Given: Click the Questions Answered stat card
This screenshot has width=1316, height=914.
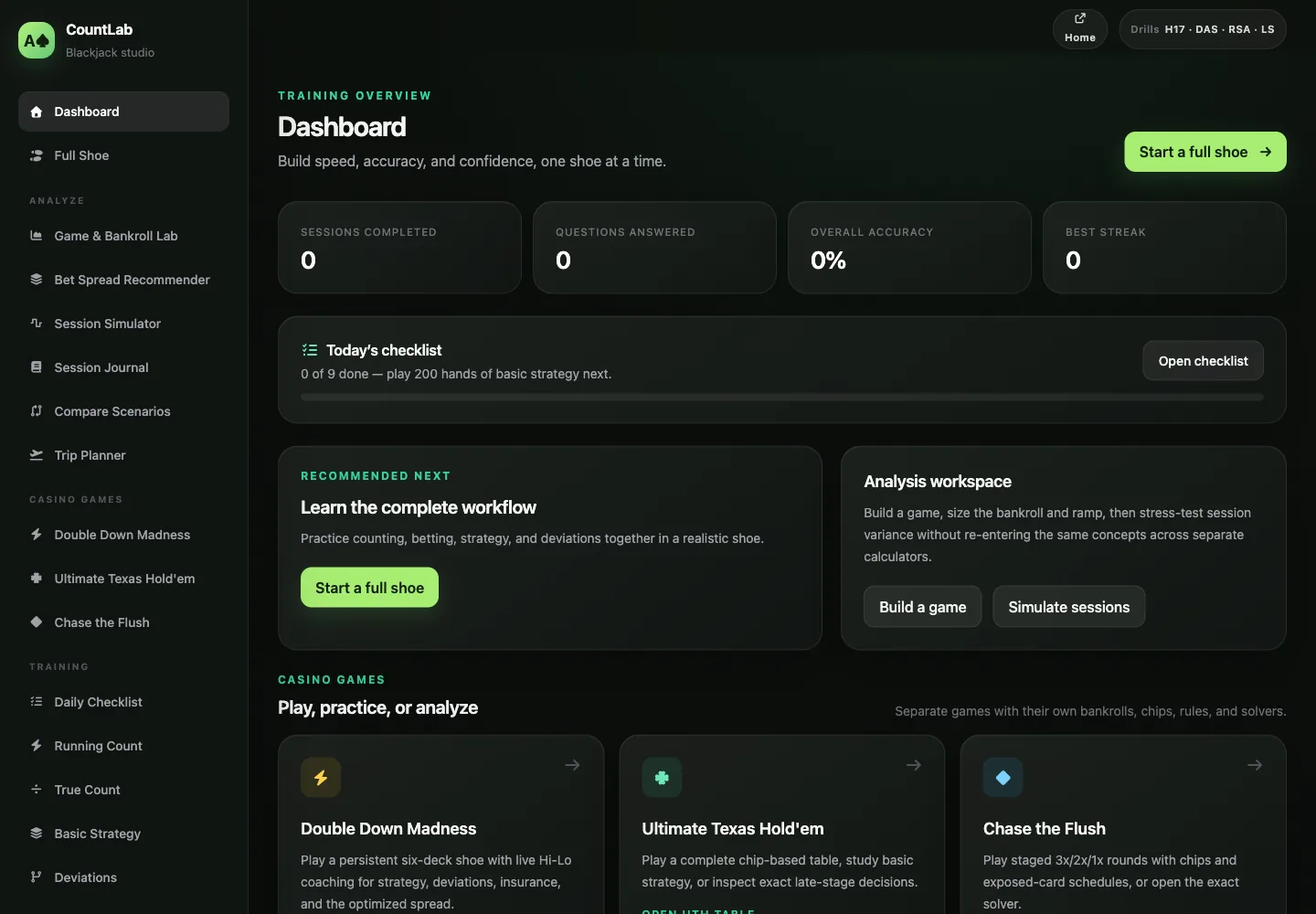Looking at the screenshot, I should point(654,248).
